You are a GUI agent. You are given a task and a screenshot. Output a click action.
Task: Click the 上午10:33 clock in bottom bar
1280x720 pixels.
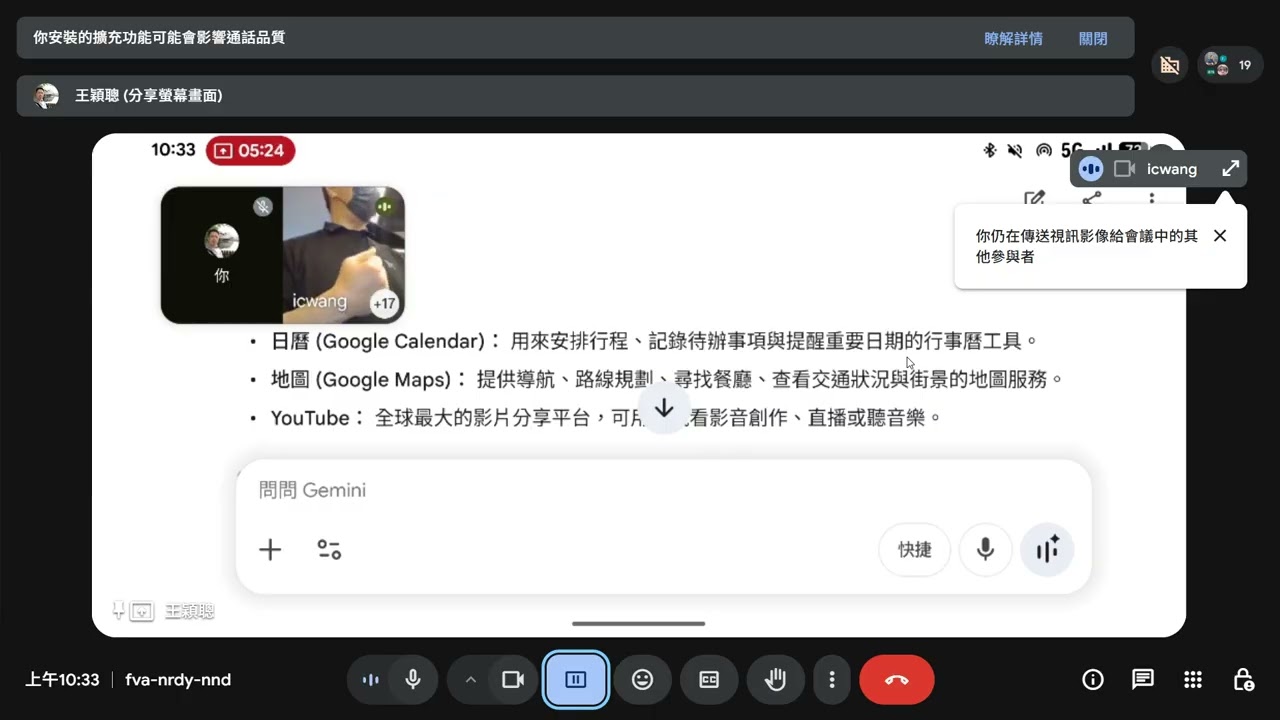[x=62, y=680]
